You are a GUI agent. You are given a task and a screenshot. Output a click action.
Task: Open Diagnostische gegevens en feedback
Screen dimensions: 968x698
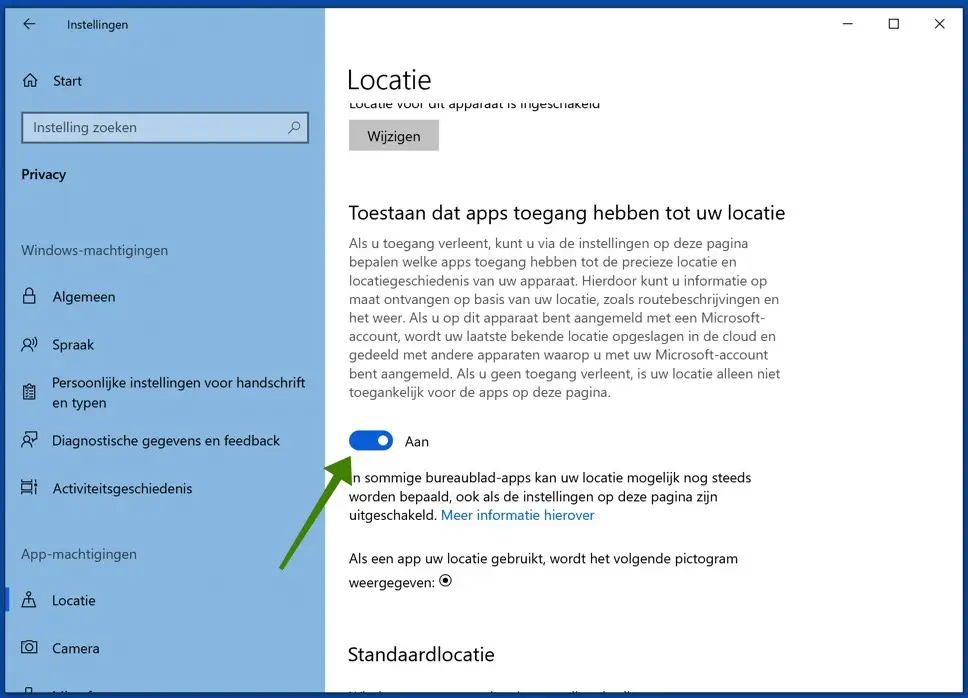tap(165, 441)
